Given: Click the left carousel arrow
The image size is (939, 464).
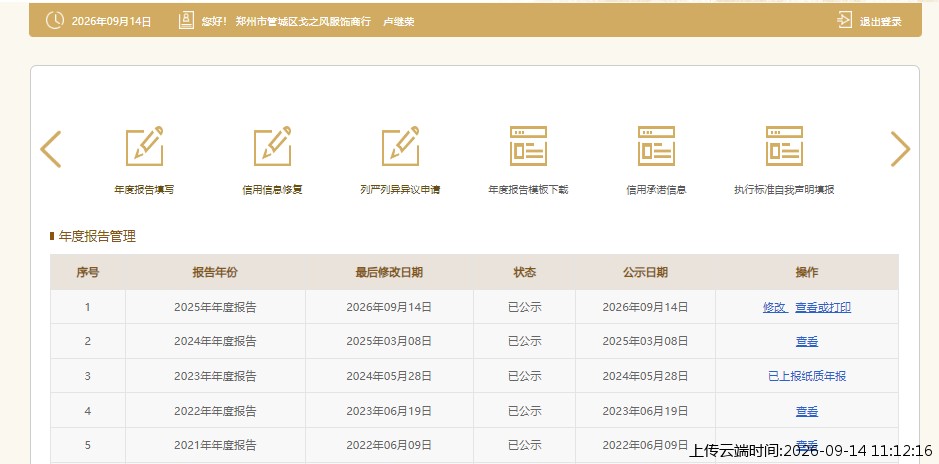Looking at the screenshot, I should (51, 149).
